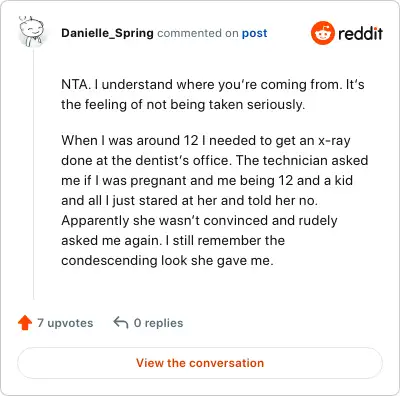The image size is (400, 396).
Task: Select the "7 upvotes" count label
Action: [65, 323]
